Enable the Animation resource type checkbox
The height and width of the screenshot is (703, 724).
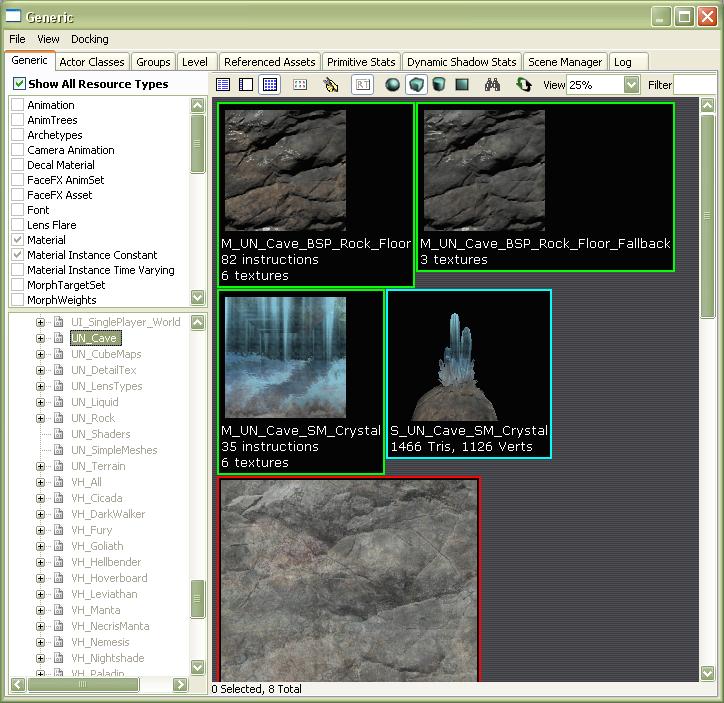click(18, 105)
